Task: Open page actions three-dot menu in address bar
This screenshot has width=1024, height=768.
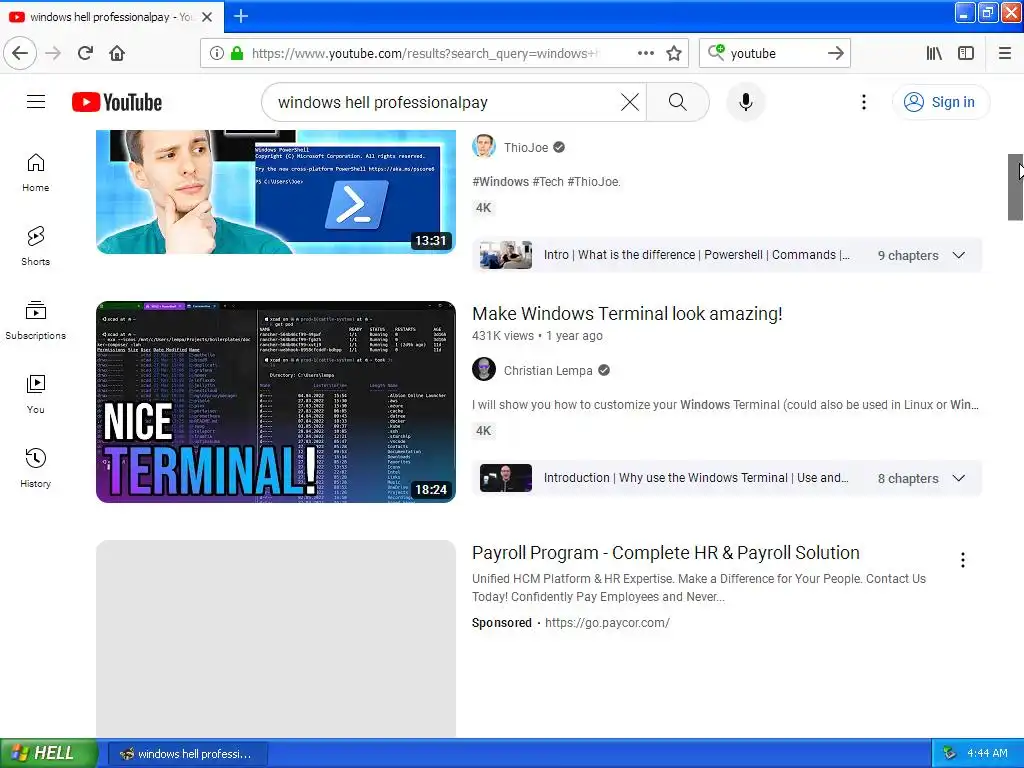Action: [x=645, y=54]
